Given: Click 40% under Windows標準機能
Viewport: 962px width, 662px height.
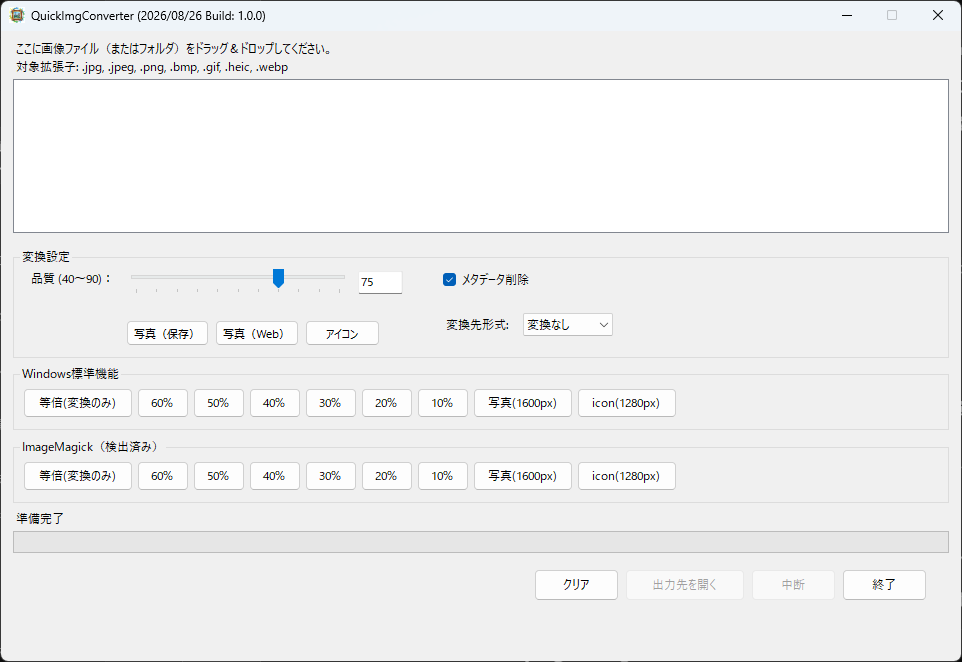Looking at the screenshot, I should (274, 403).
